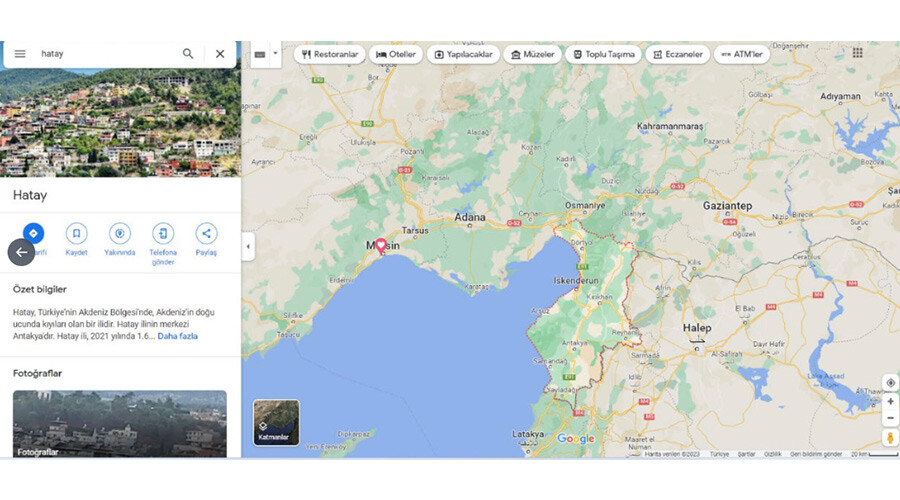900x500 pixels.
Task: Open the Fotoğraflar photo thumbnail
Action: [x=119, y=424]
